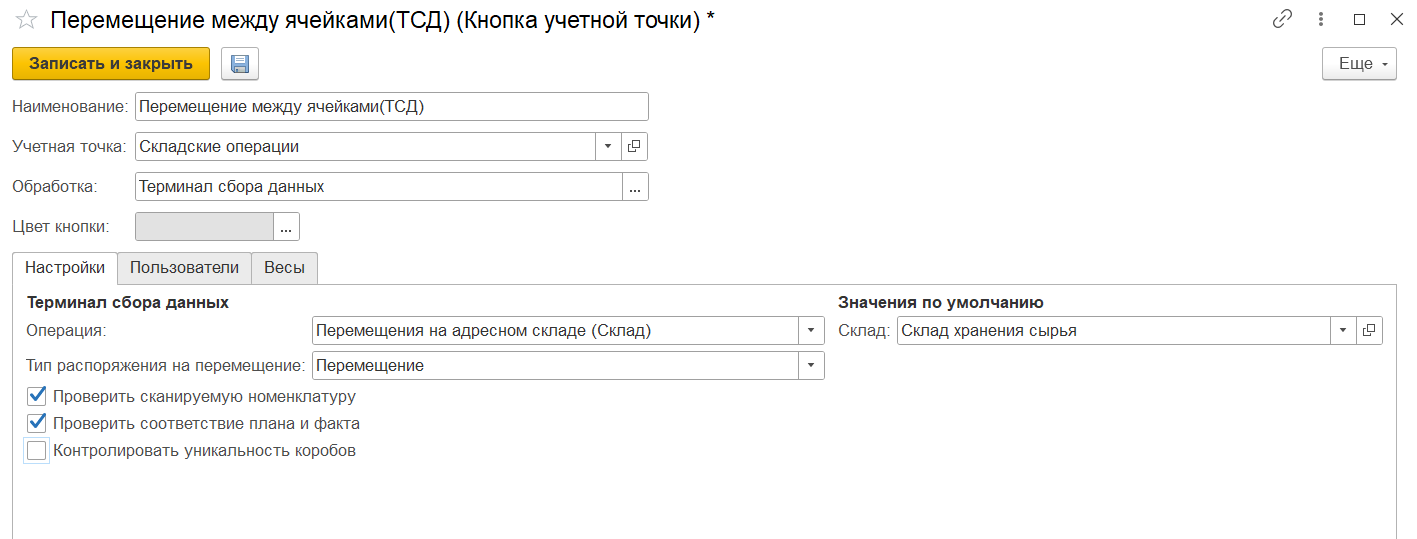
Task: Open the Учетная точка linked record icon
Action: pyautogui.click(x=634, y=147)
